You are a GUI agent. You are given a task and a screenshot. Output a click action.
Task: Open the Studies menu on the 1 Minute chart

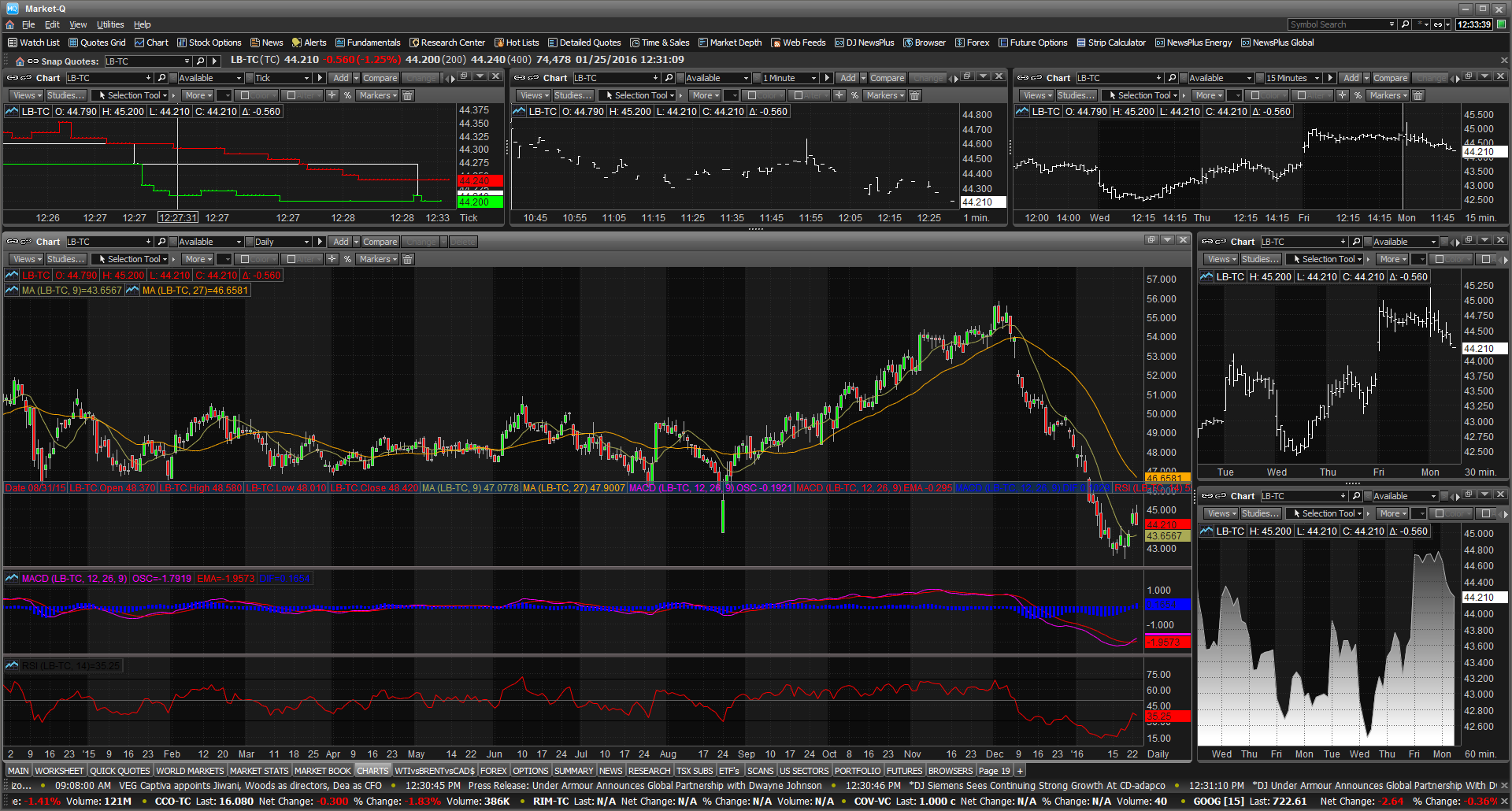(573, 95)
